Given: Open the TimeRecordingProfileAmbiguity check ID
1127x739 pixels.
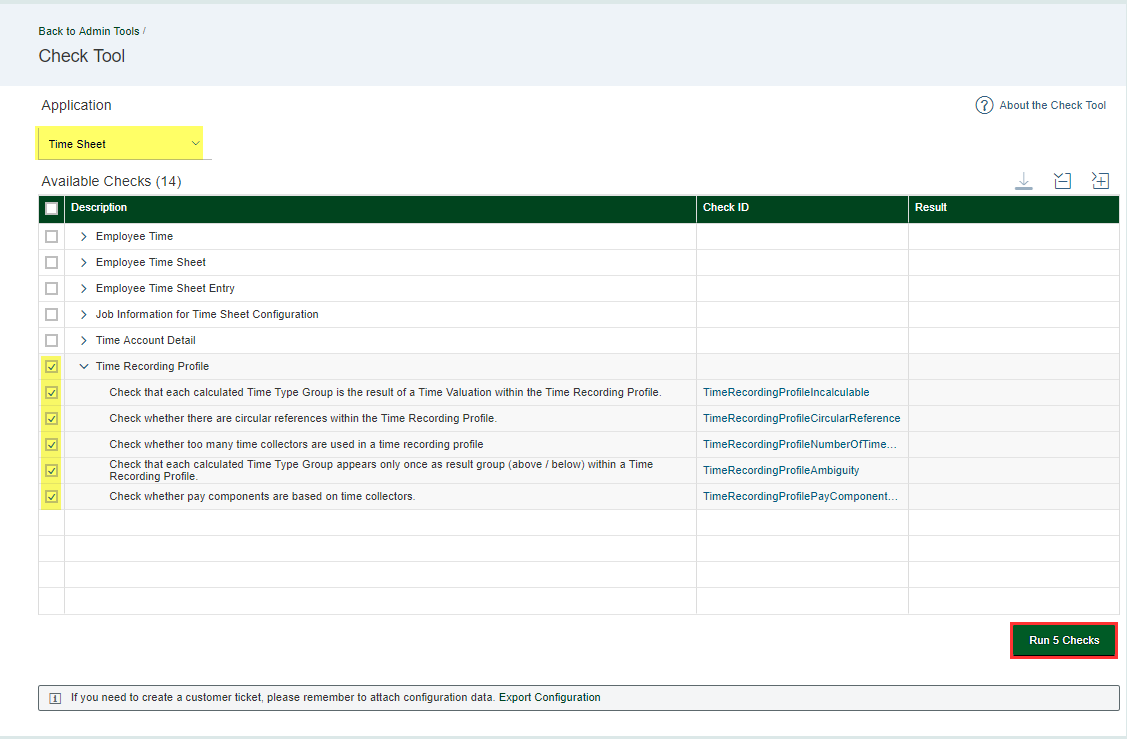Looking at the screenshot, I should (781, 470).
